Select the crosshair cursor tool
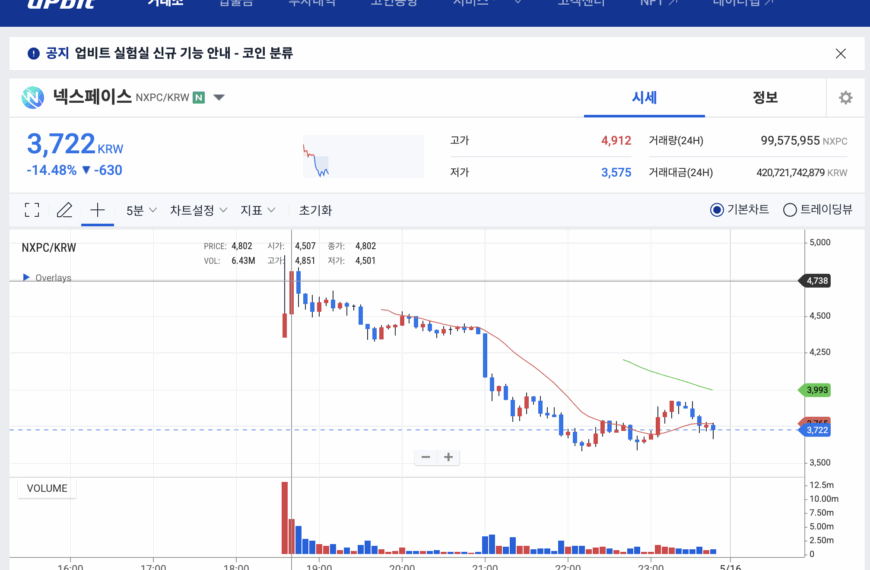This screenshot has width=870, height=570. click(98, 210)
